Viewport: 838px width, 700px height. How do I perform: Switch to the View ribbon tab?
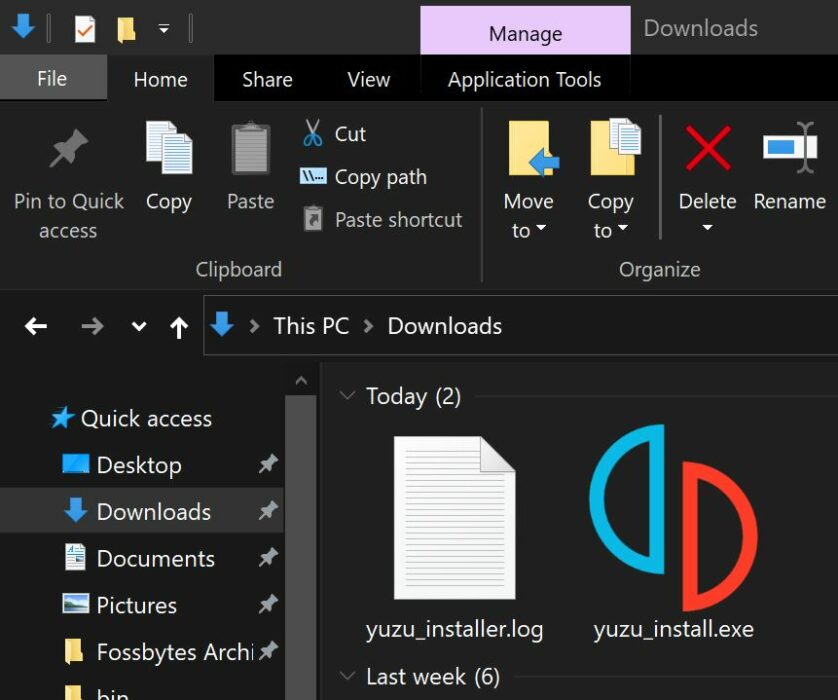coord(368,78)
